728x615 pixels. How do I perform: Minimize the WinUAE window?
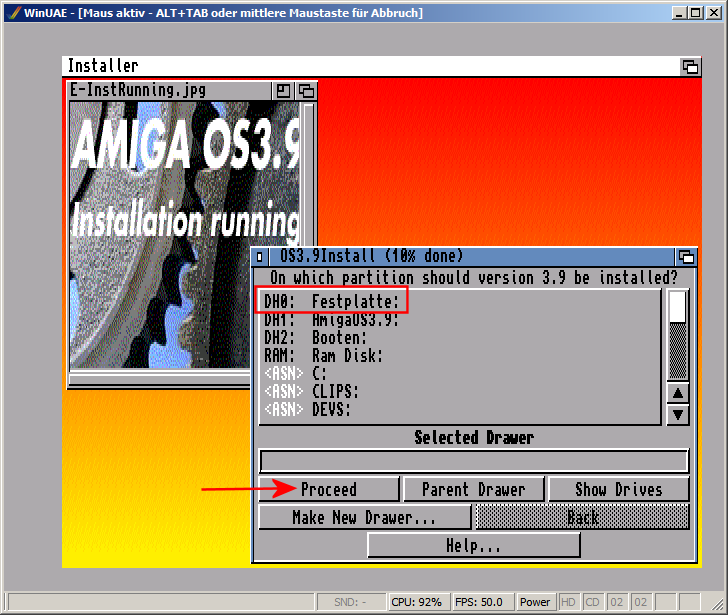pyautogui.click(x=680, y=13)
